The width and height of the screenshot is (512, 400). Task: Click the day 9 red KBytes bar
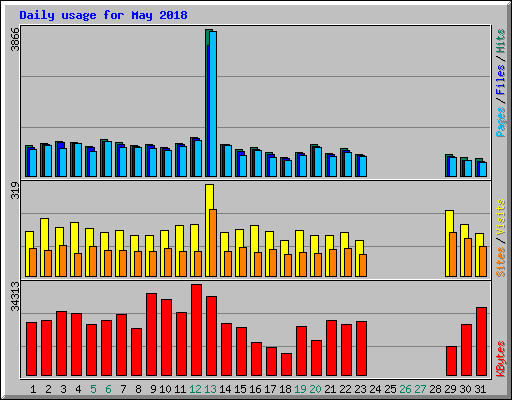point(151,335)
